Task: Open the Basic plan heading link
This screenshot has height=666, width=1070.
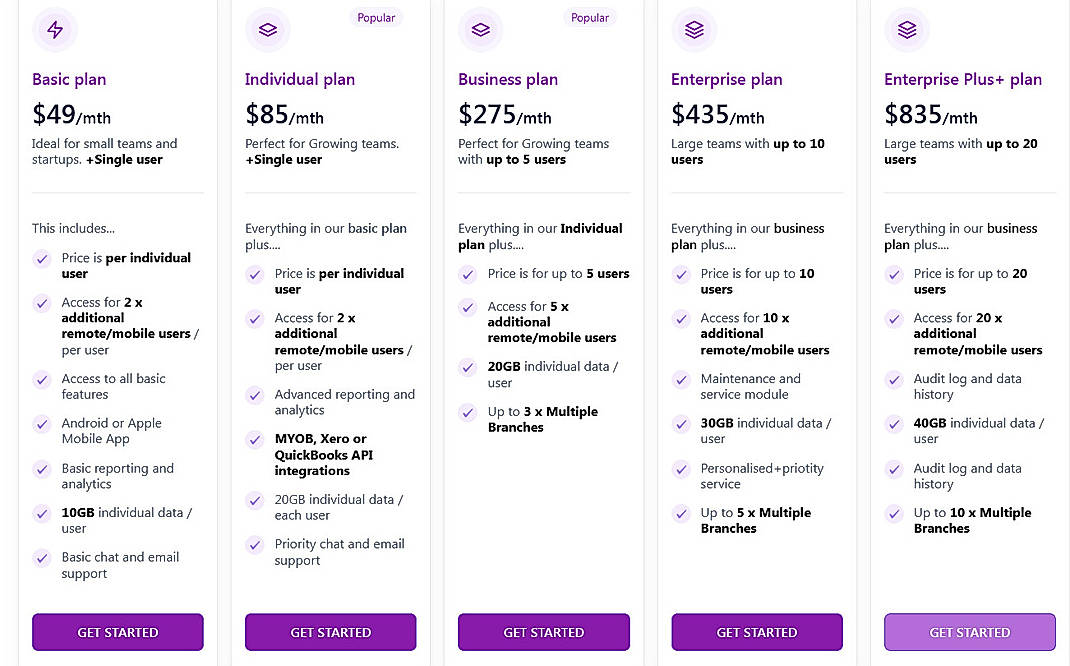Action: [x=69, y=79]
